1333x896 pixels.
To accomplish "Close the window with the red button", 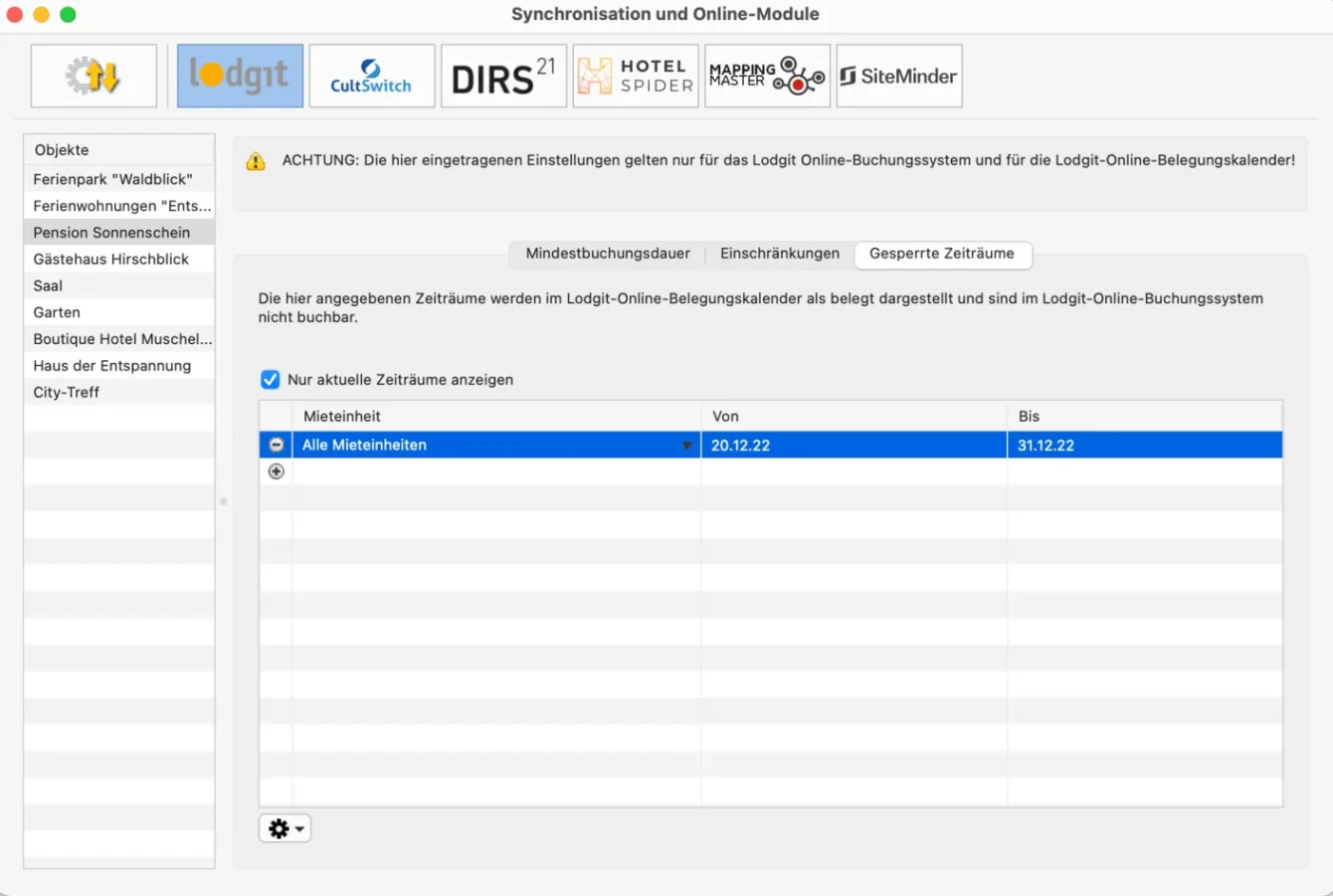I will click(x=15, y=15).
